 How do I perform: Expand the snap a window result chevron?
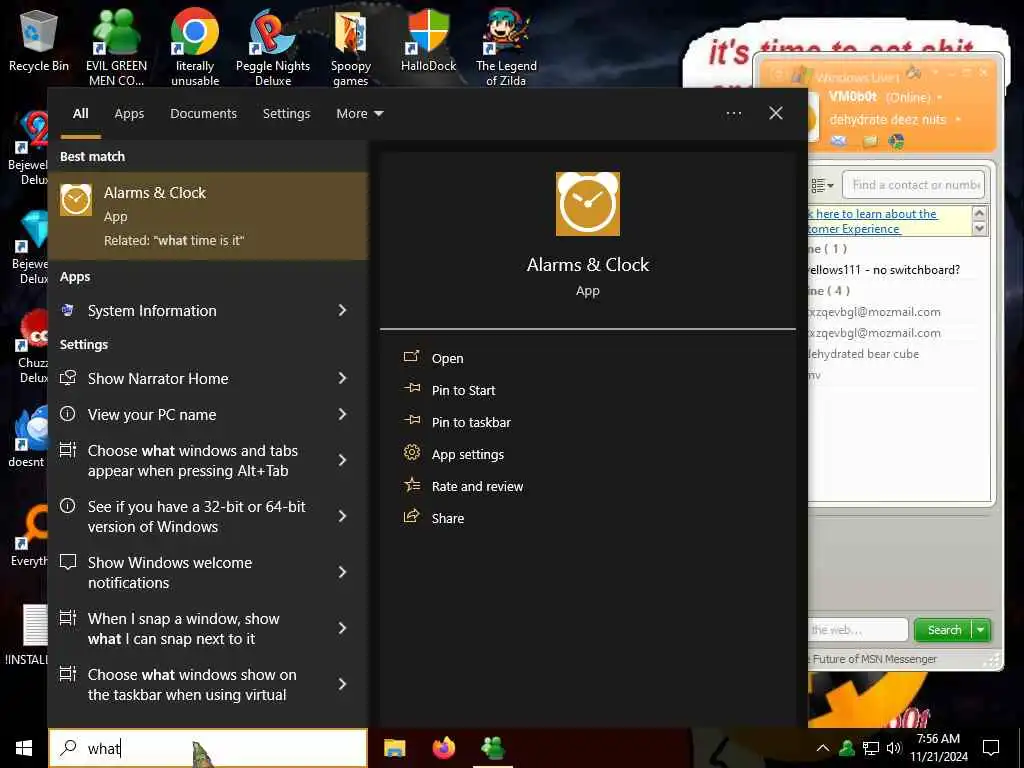click(342, 628)
